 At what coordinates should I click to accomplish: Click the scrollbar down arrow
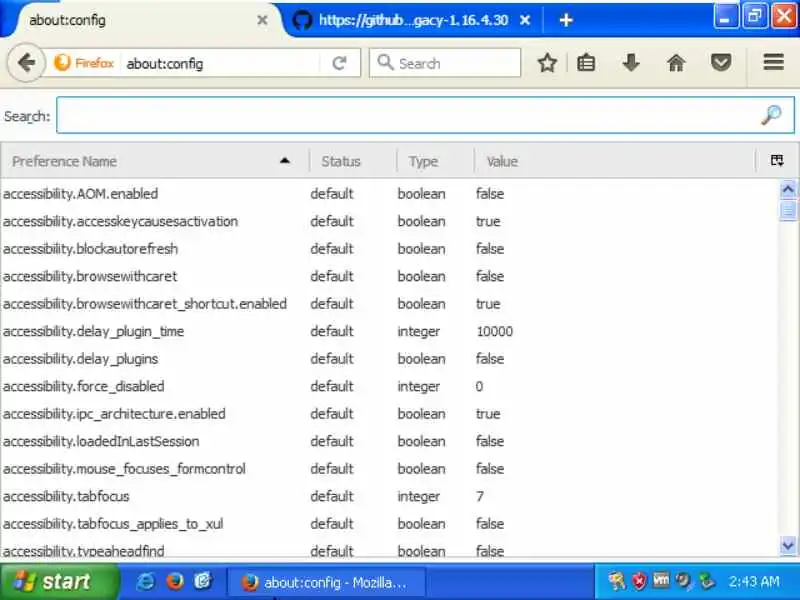pos(788,546)
